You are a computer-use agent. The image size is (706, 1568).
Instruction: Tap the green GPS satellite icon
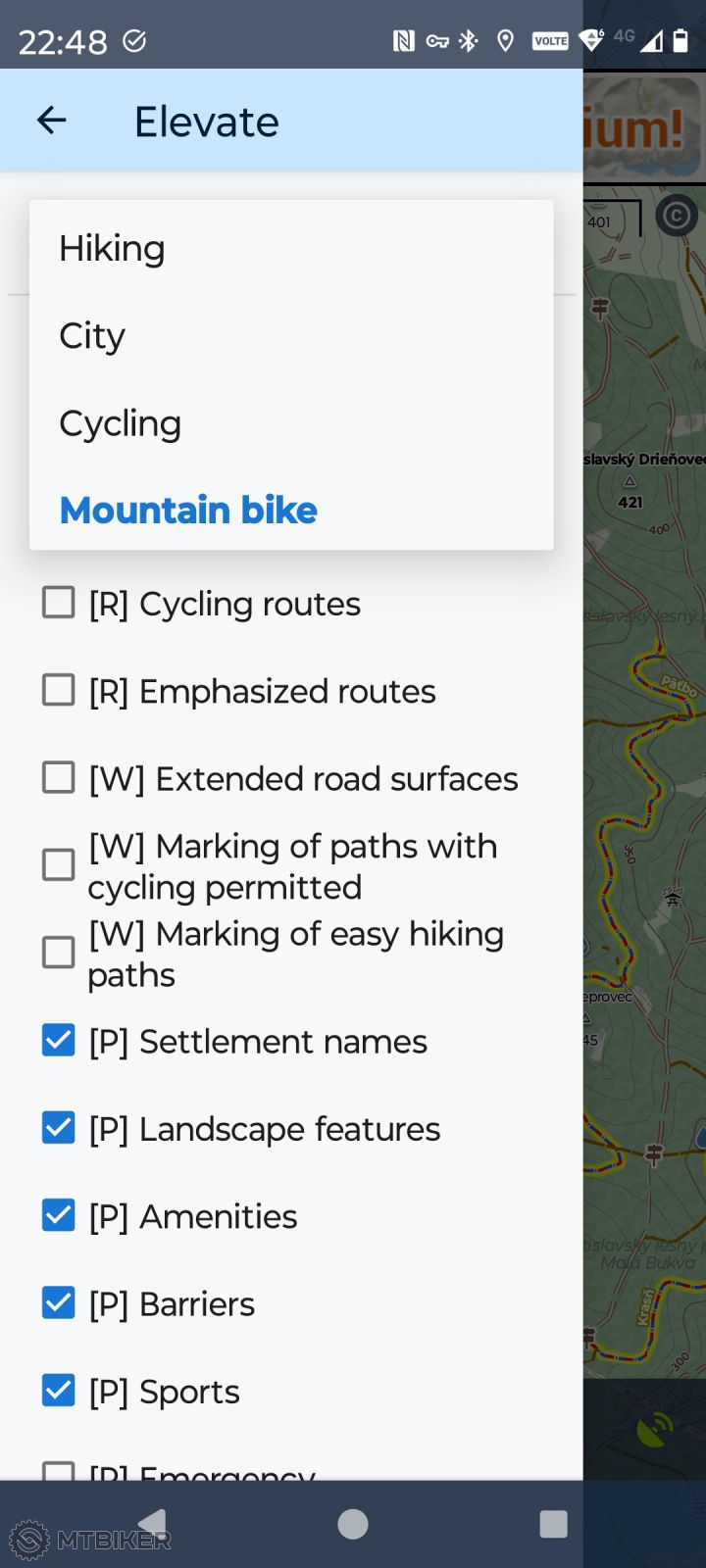click(x=654, y=1430)
